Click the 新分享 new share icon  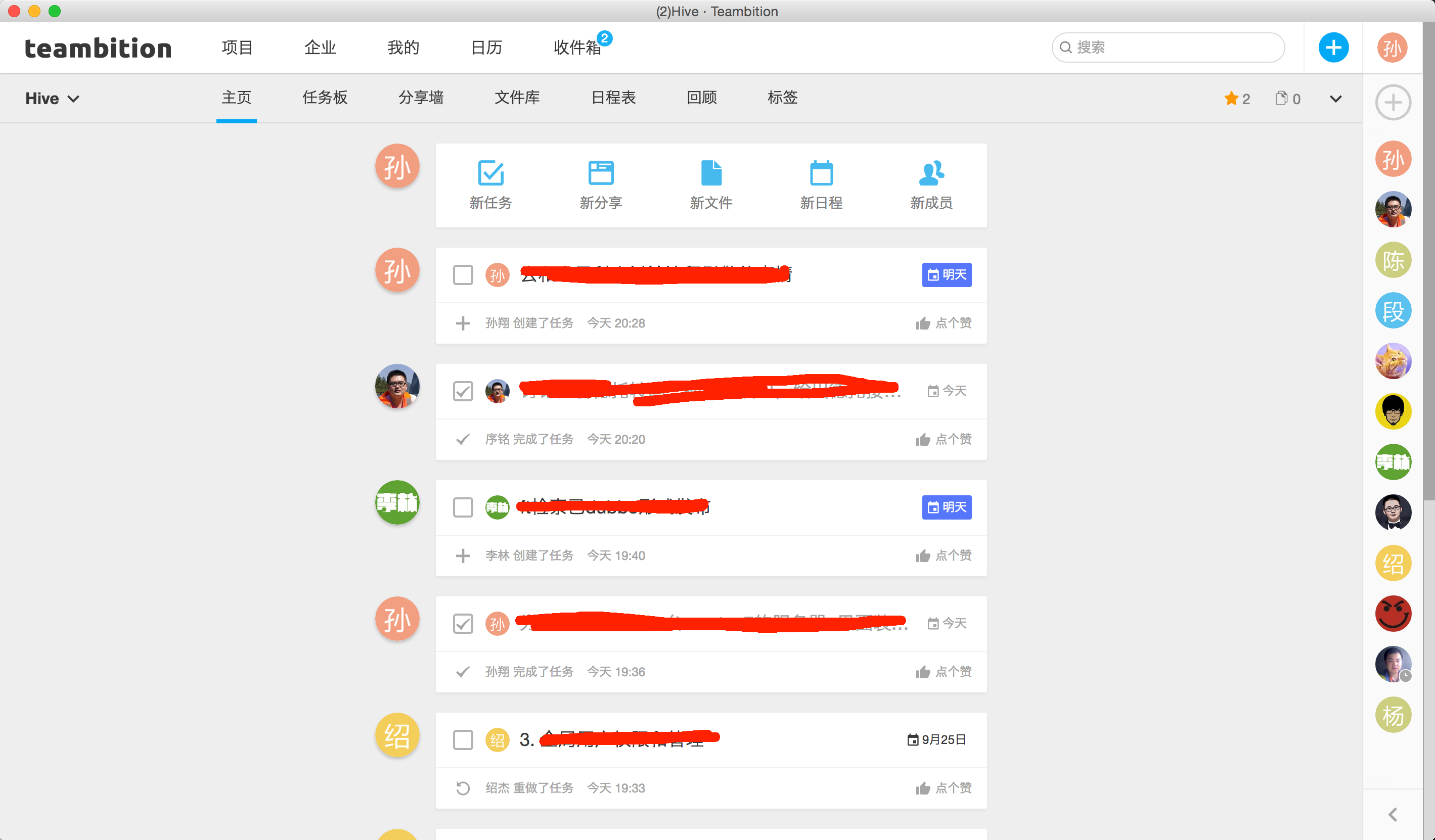click(x=600, y=173)
